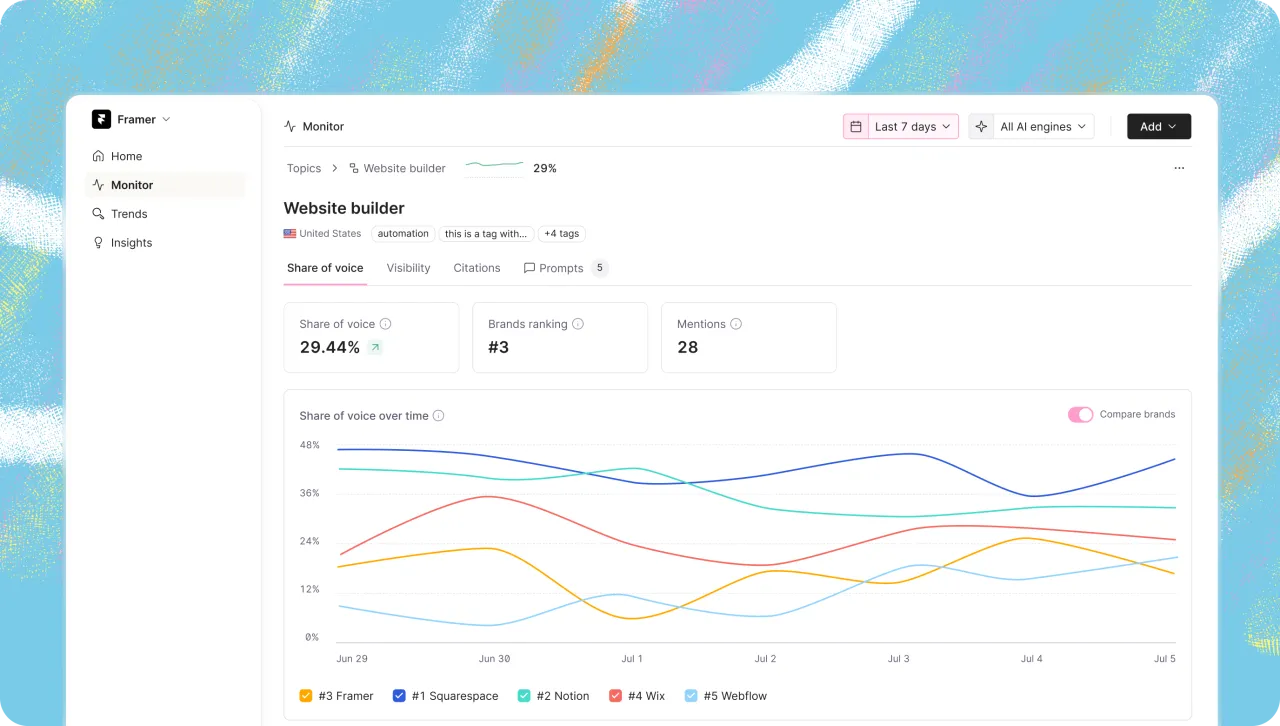Click the Home house icon in sidebar

pyautogui.click(x=98, y=156)
